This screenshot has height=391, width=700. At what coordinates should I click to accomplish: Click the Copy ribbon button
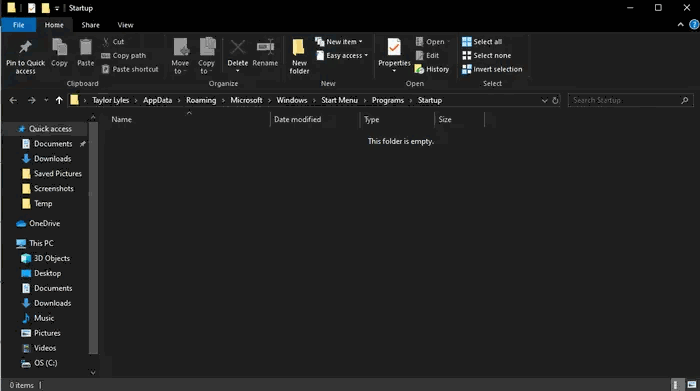59,53
